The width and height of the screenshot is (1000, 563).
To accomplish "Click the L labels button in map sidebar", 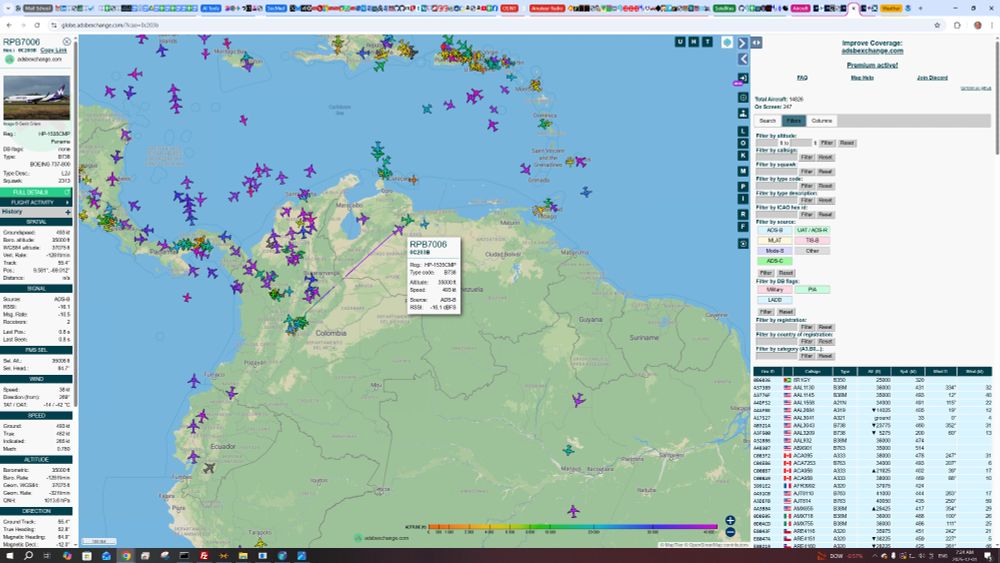I will (743, 131).
